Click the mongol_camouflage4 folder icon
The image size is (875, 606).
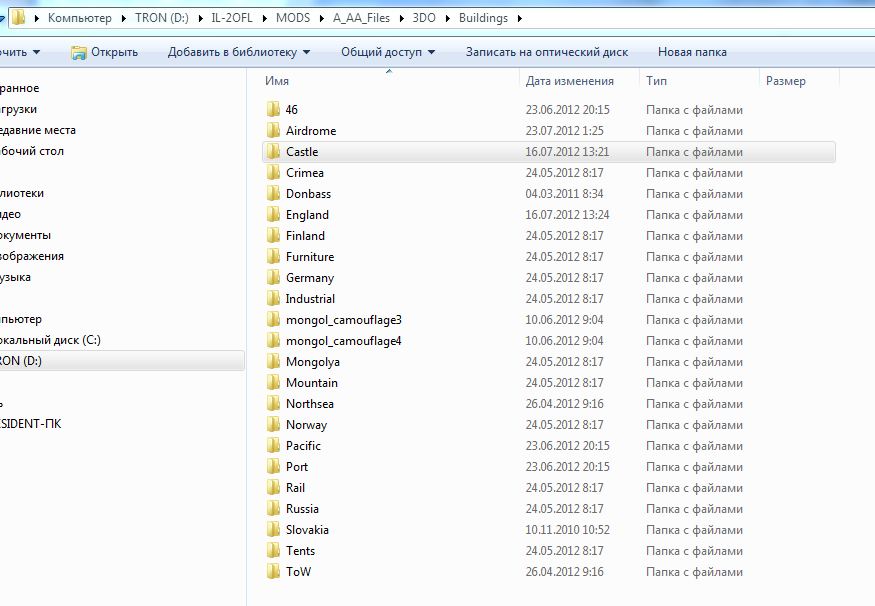(273, 340)
